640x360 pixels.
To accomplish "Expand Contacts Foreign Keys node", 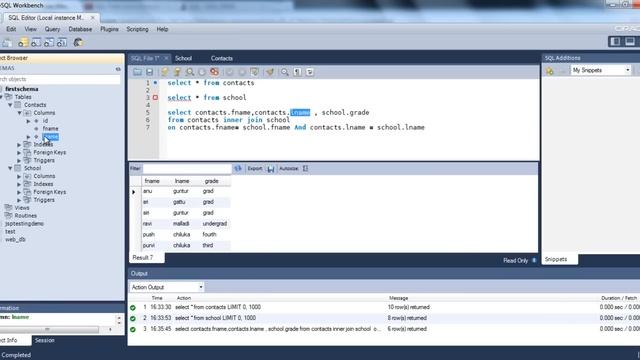I will tap(19, 152).
